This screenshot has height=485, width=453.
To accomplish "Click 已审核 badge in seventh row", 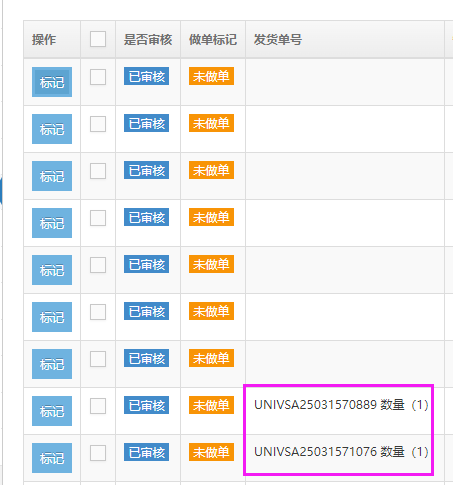I will 146,358.
